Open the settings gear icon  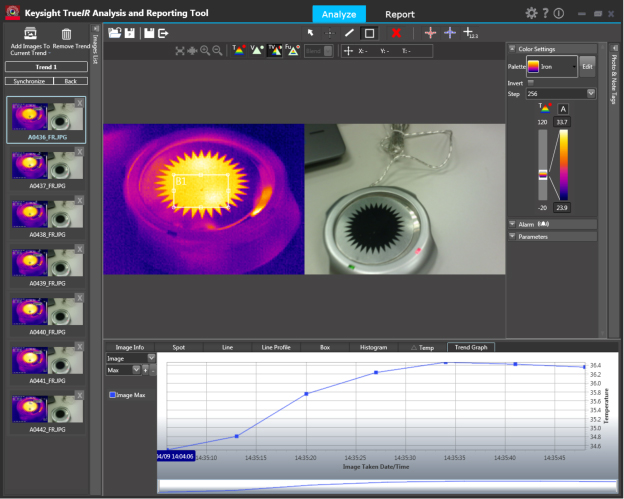(531, 13)
